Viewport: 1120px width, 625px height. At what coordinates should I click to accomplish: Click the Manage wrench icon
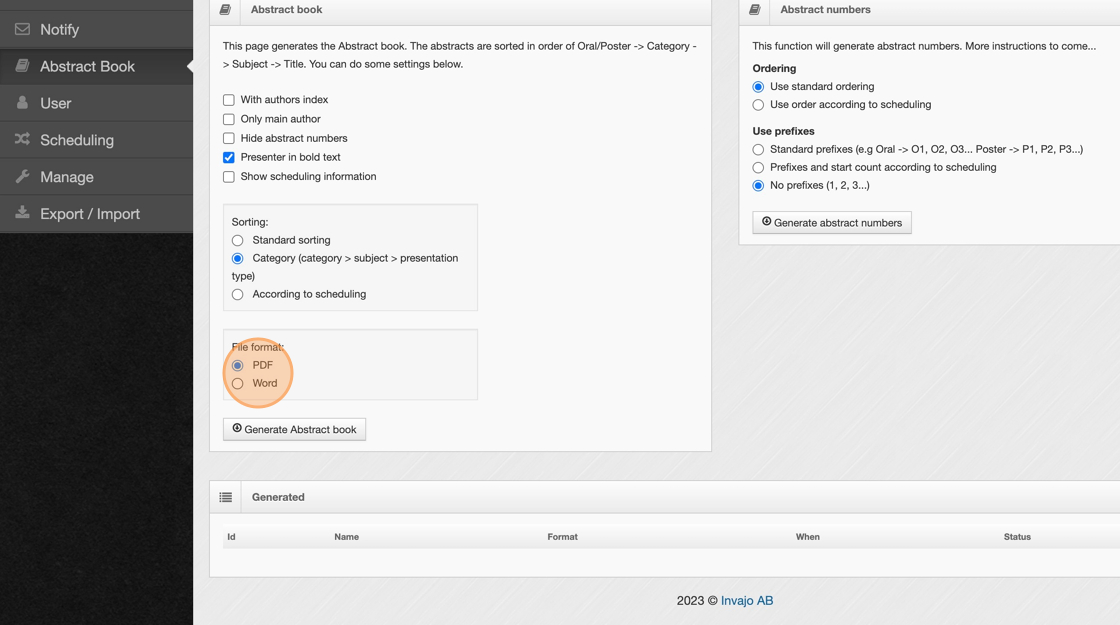tap(22, 177)
